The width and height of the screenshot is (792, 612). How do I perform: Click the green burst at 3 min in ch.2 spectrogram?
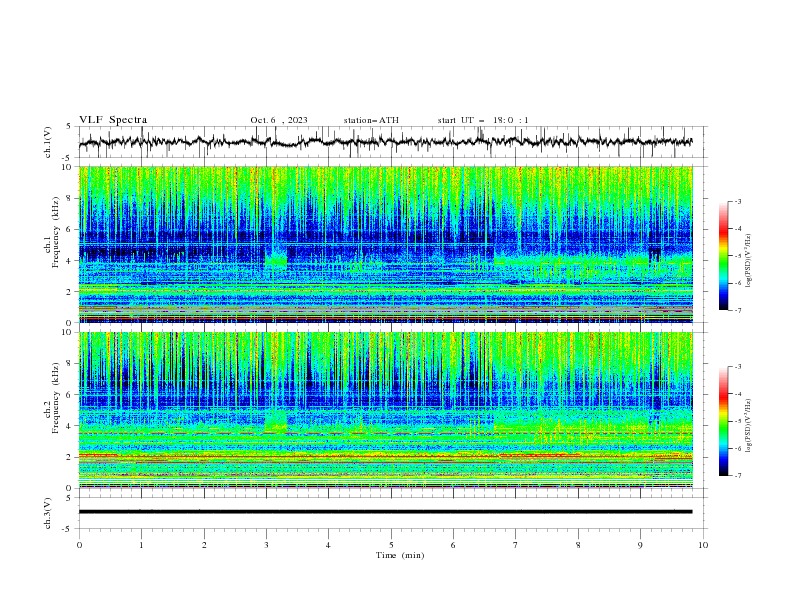tap(276, 421)
